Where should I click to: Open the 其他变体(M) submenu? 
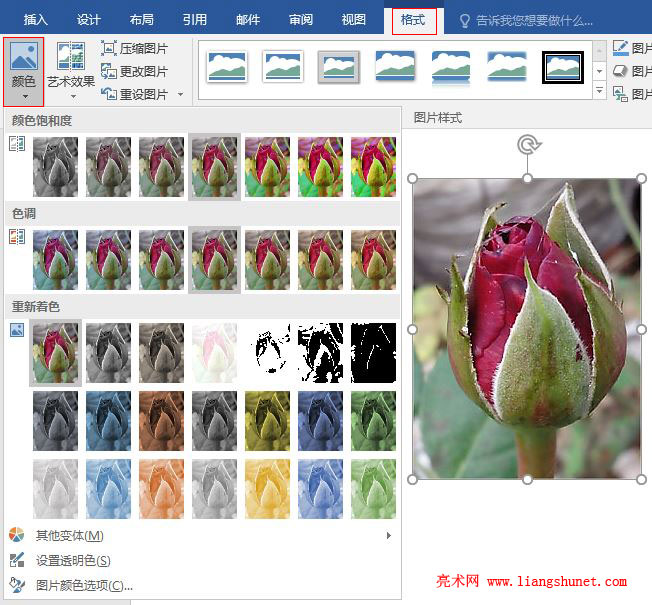pyautogui.click(x=203, y=535)
